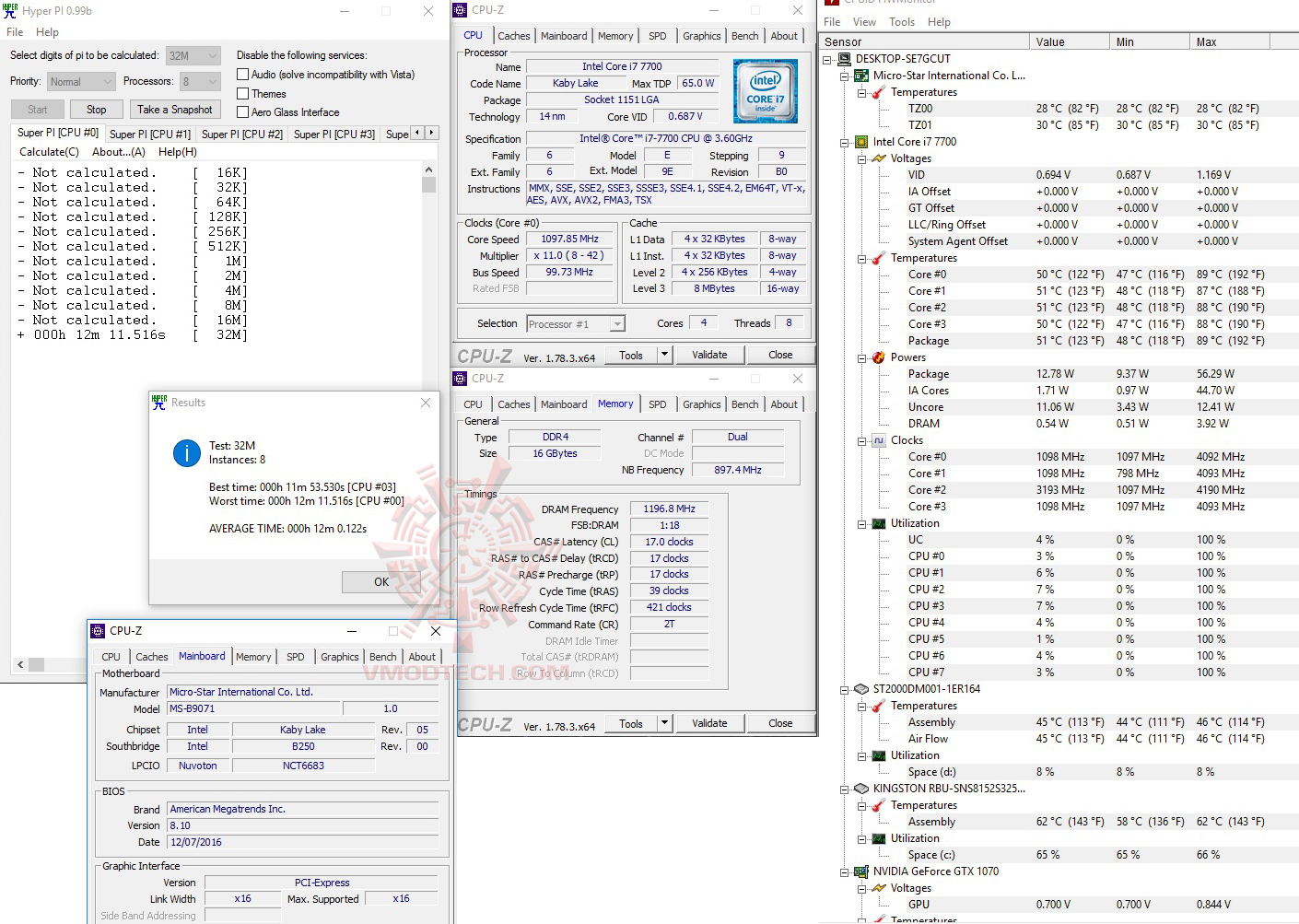
Task: Open the pi digits 32M dropdown
Action: pyautogui.click(x=193, y=55)
